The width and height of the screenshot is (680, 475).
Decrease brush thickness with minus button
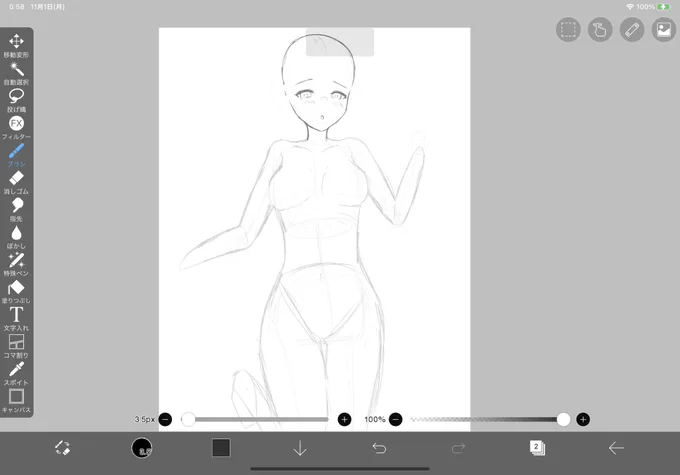(165, 419)
